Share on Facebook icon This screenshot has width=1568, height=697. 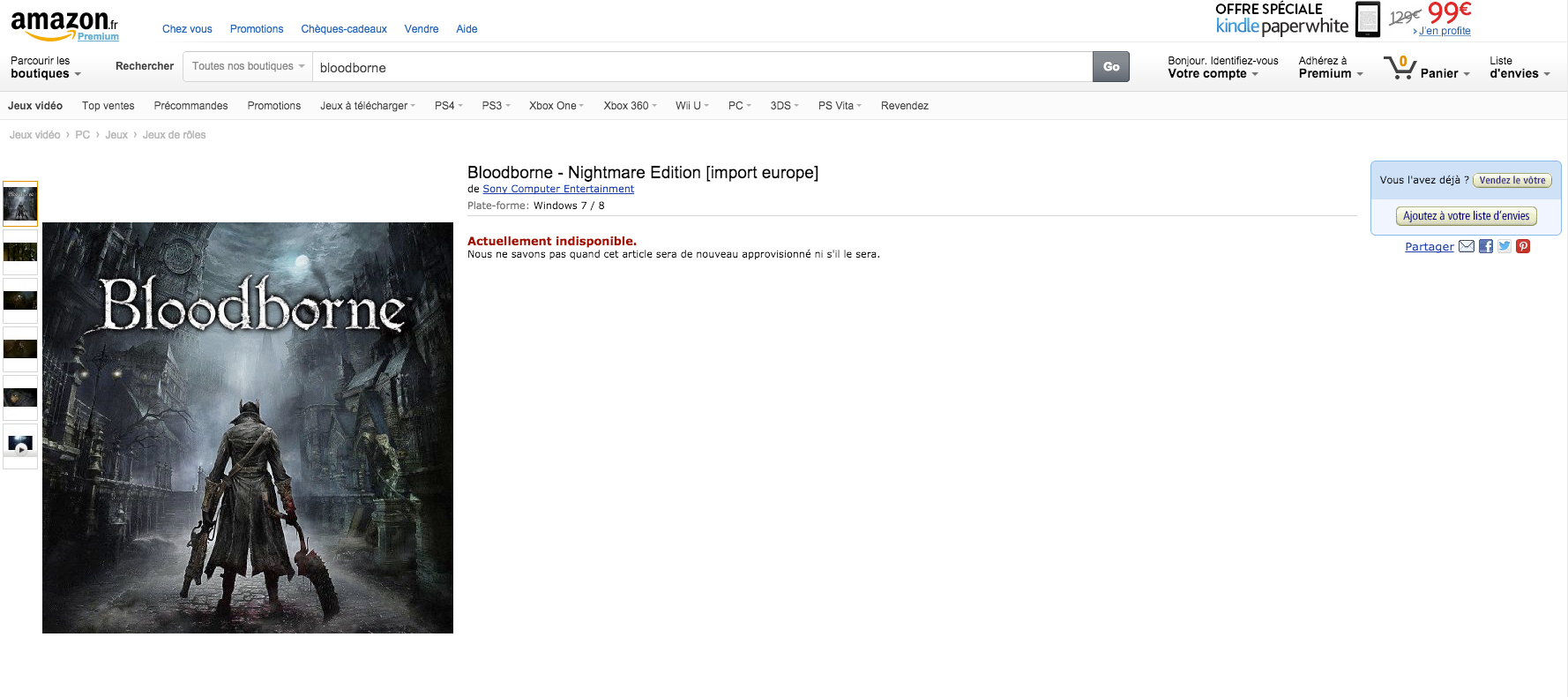click(x=1486, y=246)
